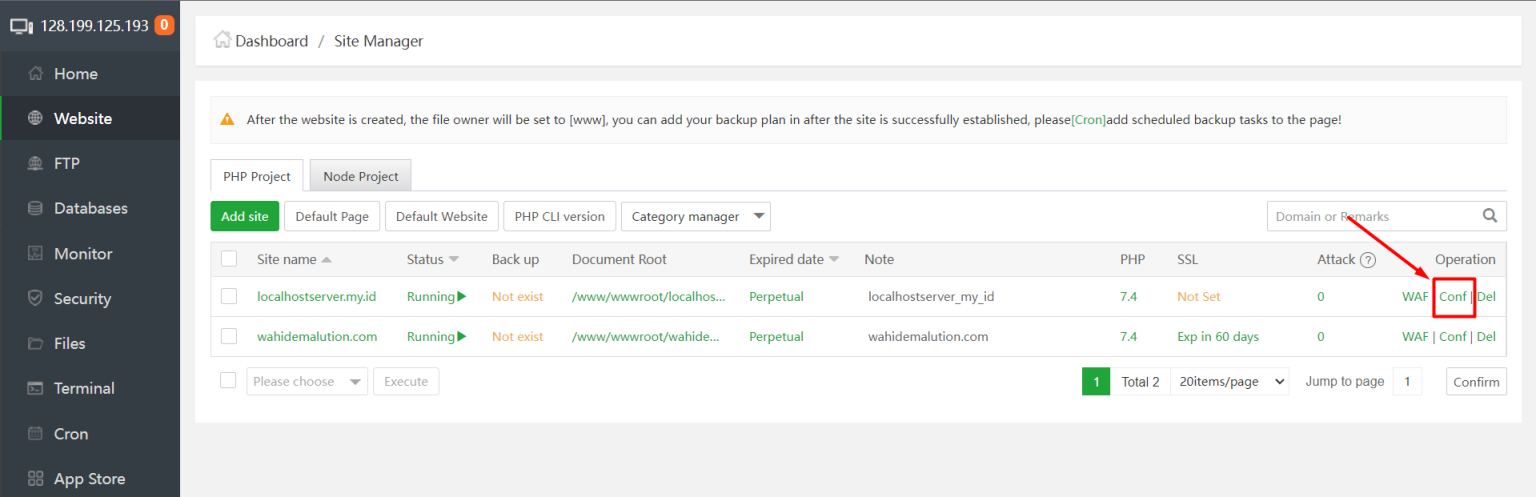Screen dimensions: 1536x497
Task: Switch to the Node Project tab
Action: click(361, 176)
